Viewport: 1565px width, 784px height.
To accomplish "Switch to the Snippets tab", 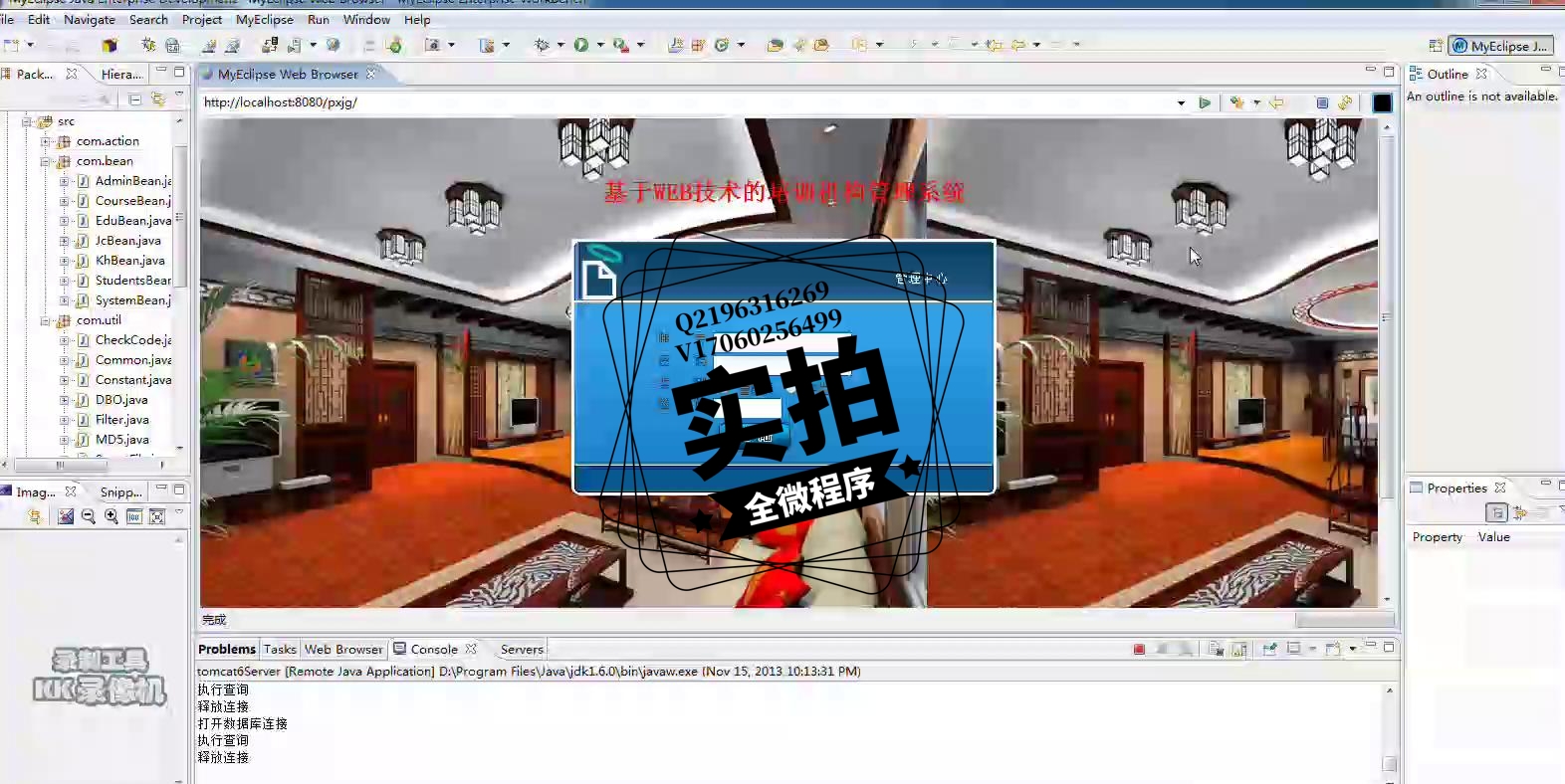I will tap(121, 491).
